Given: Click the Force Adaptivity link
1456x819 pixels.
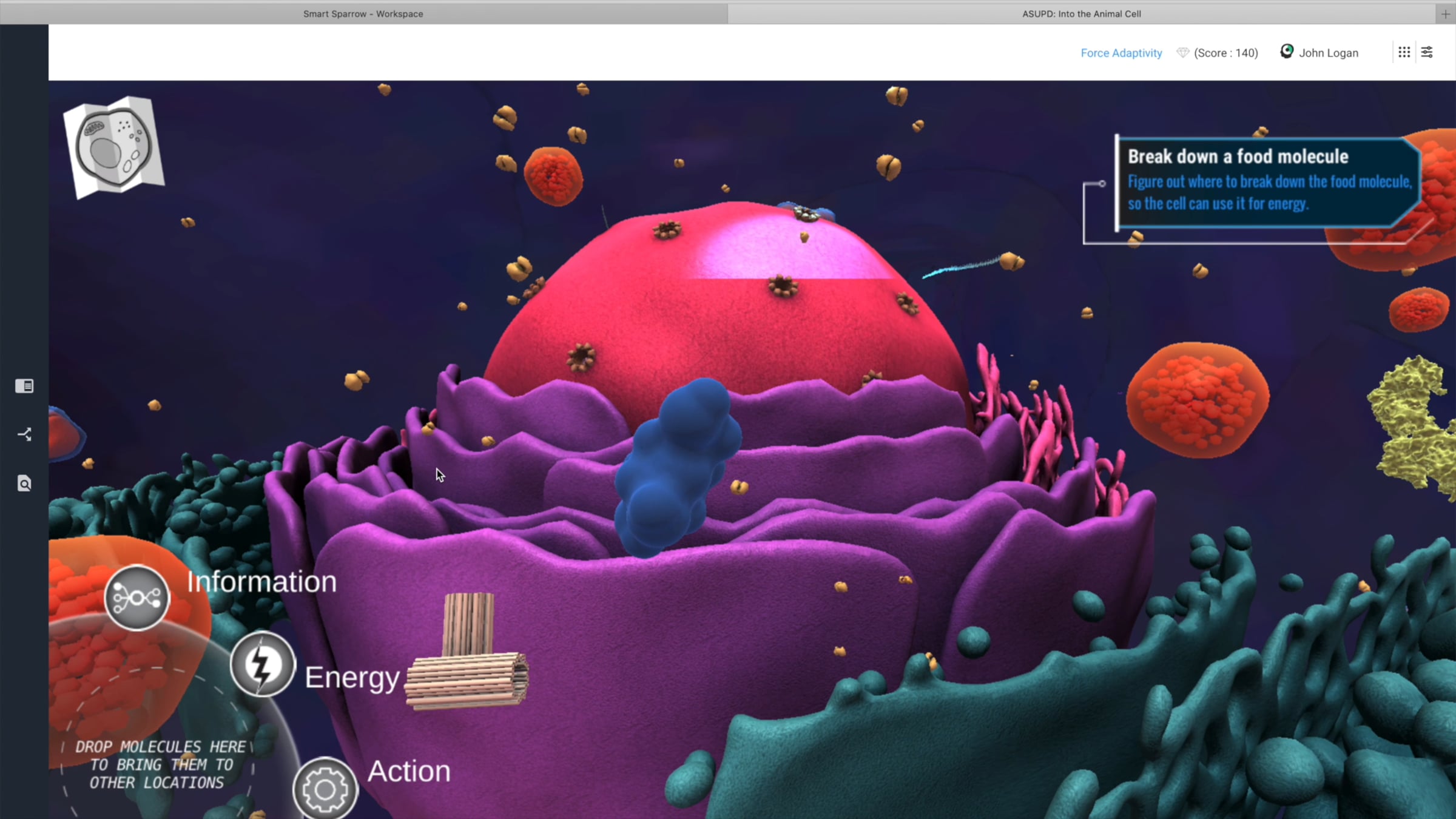Looking at the screenshot, I should coord(1121,53).
